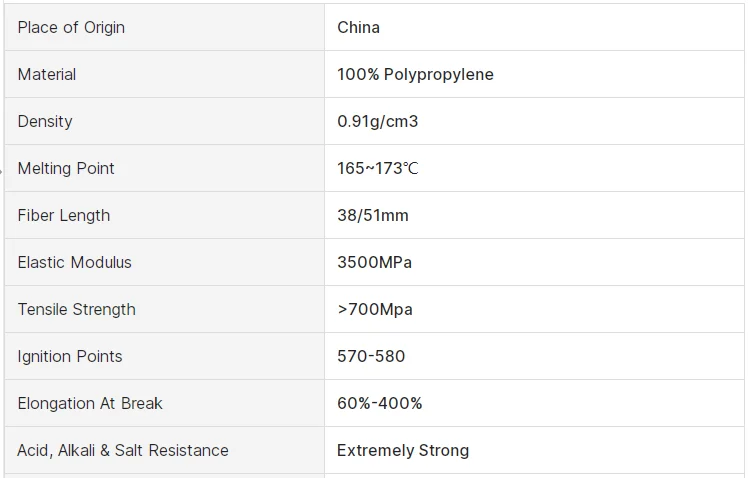Select the China value cell

click(358, 27)
